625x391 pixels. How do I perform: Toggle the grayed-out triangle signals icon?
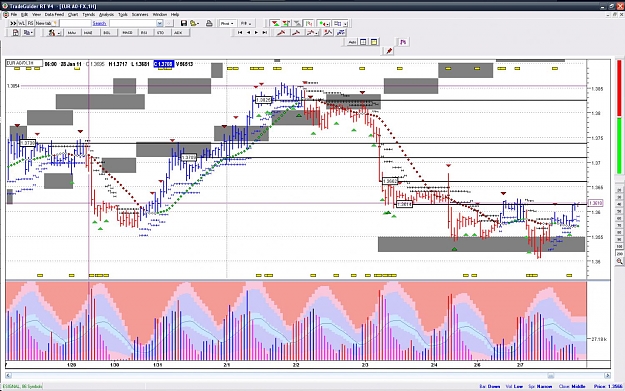[297, 24]
